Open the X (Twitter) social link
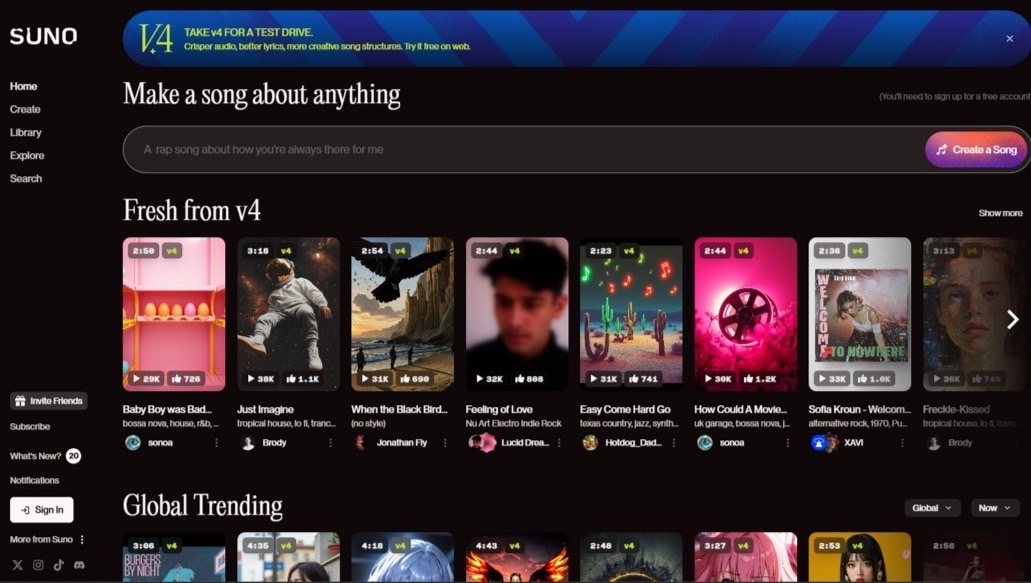1031x583 pixels. click(18, 565)
